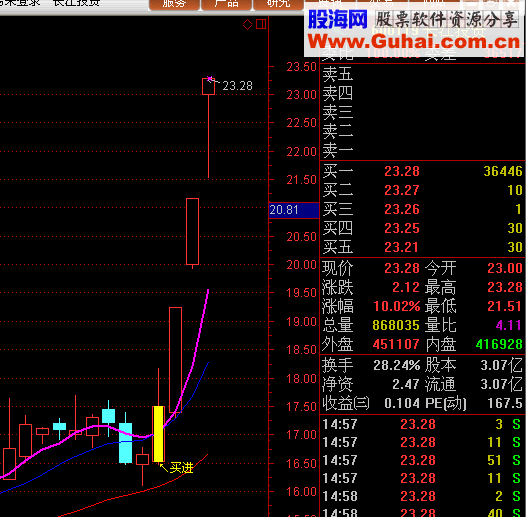Click the 买三 price 23.26
The height and width of the screenshot is (517, 526).
pos(402,209)
